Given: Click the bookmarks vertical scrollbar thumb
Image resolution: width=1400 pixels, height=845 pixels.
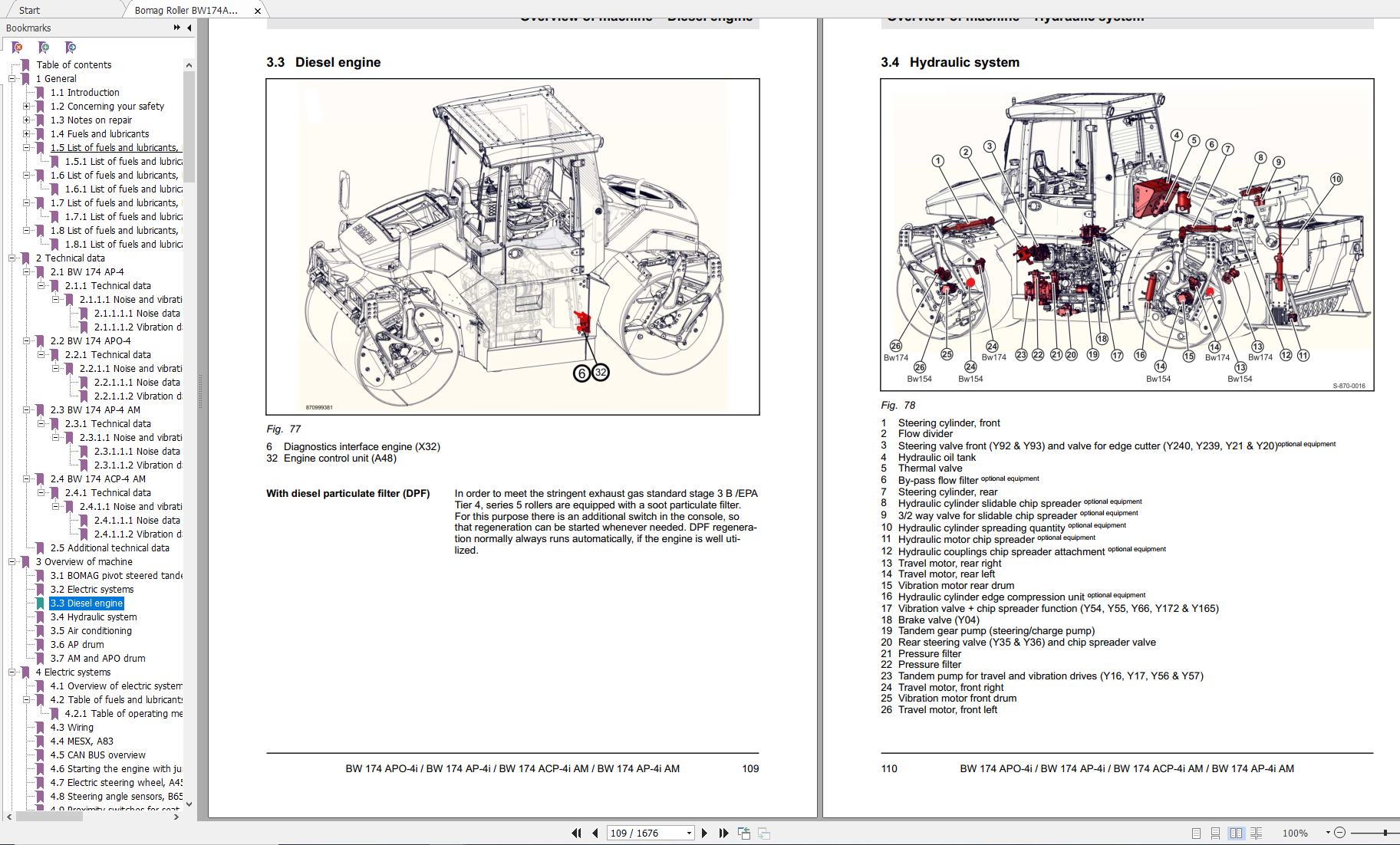Looking at the screenshot, I should (x=189, y=127).
